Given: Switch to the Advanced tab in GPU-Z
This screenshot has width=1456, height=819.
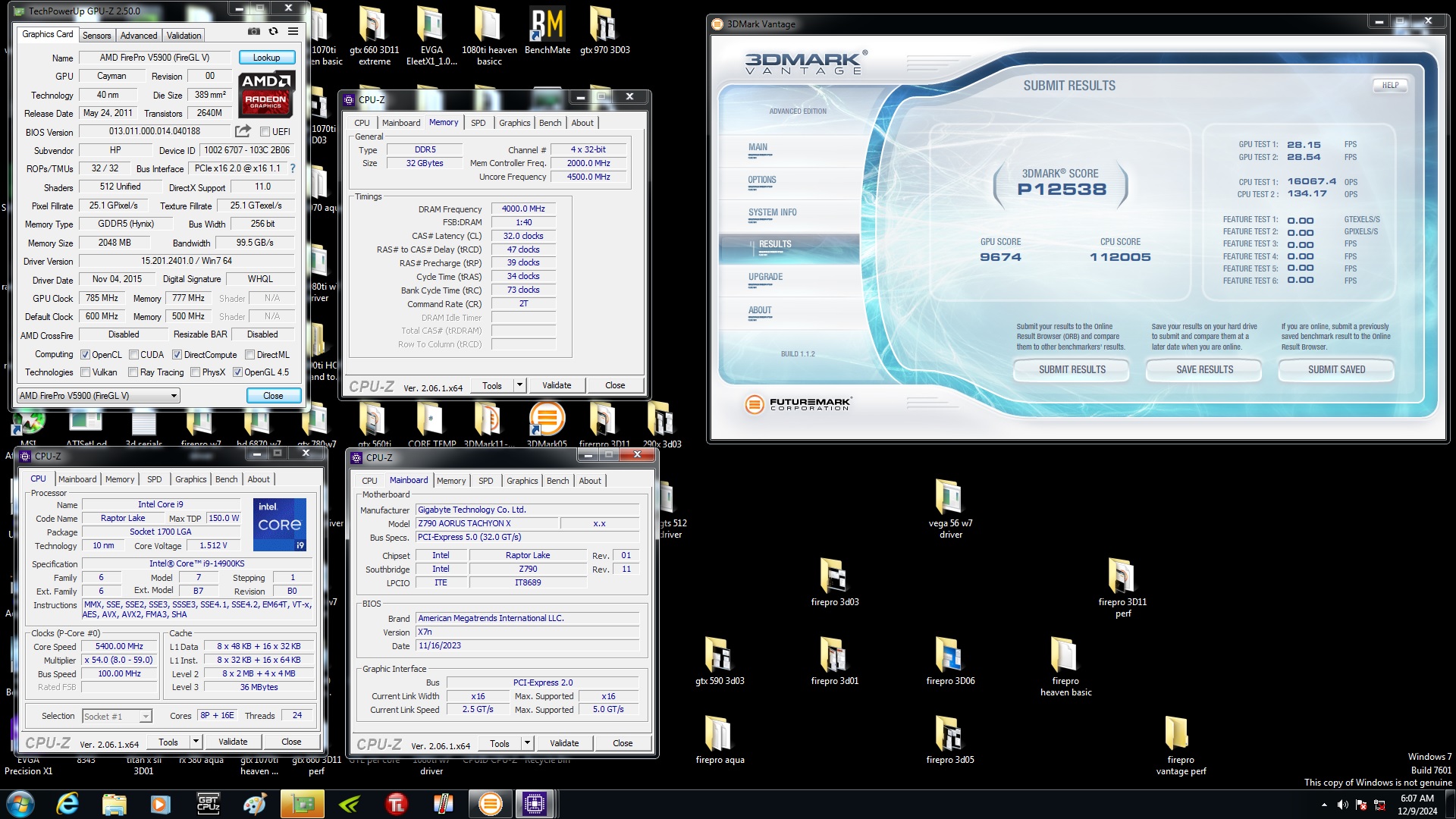Looking at the screenshot, I should (x=139, y=35).
